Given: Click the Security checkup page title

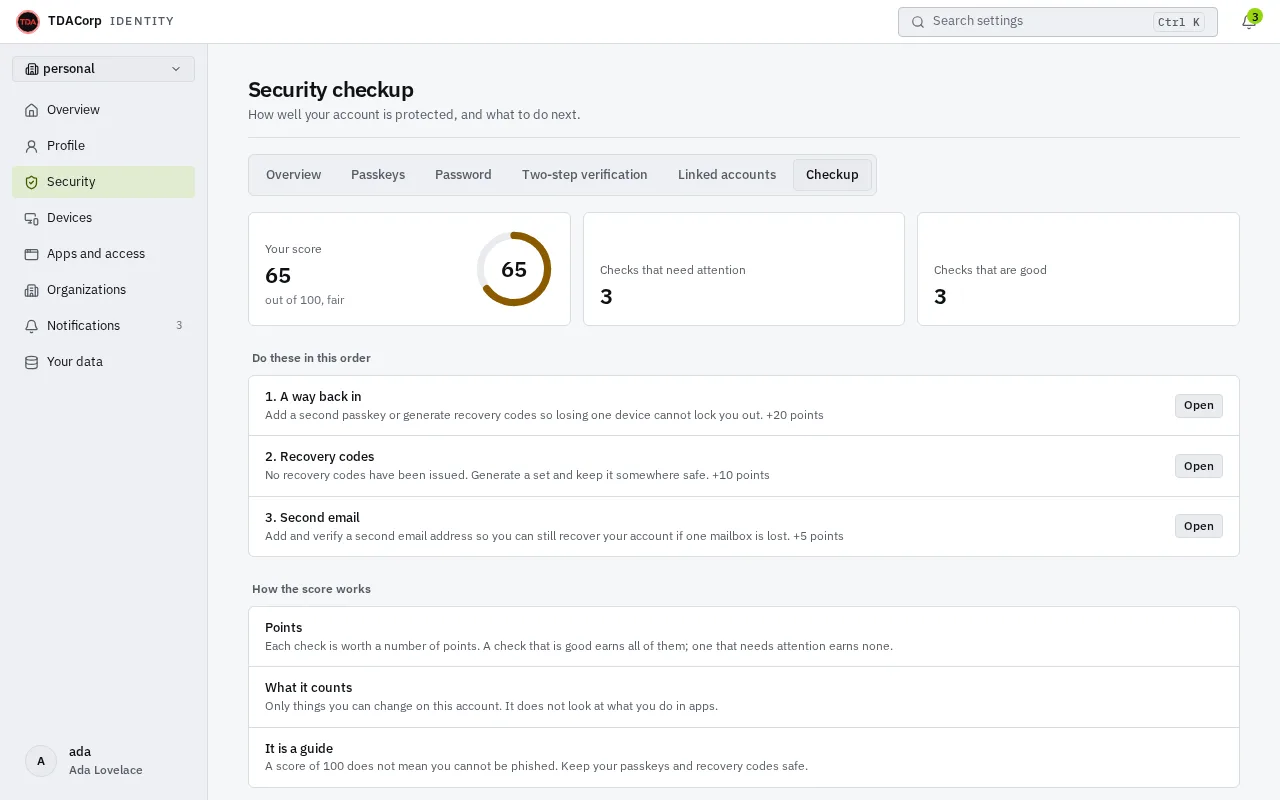Looking at the screenshot, I should pyautogui.click(x=331, y=90).
